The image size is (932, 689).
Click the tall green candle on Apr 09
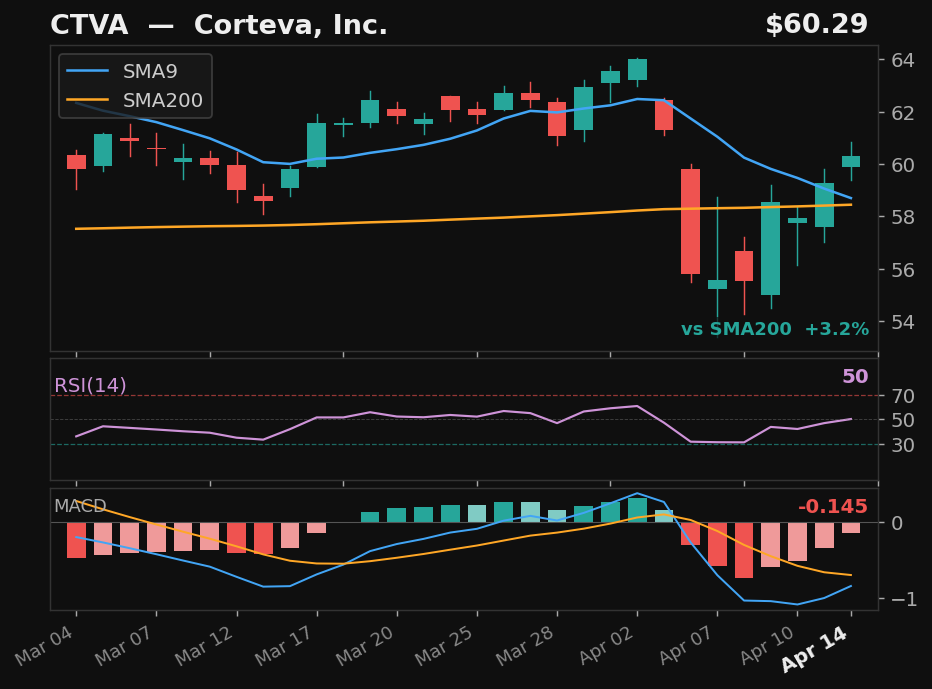(770, 248)
